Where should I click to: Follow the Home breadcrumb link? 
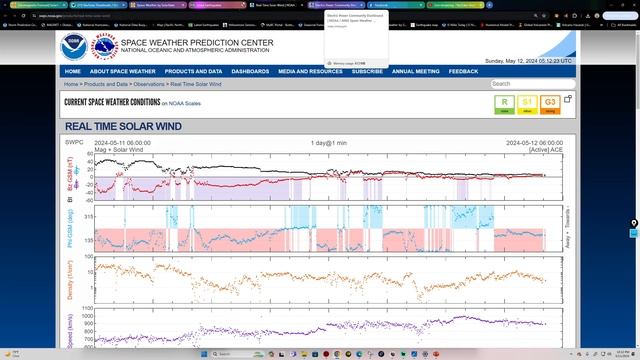[71, 84]
